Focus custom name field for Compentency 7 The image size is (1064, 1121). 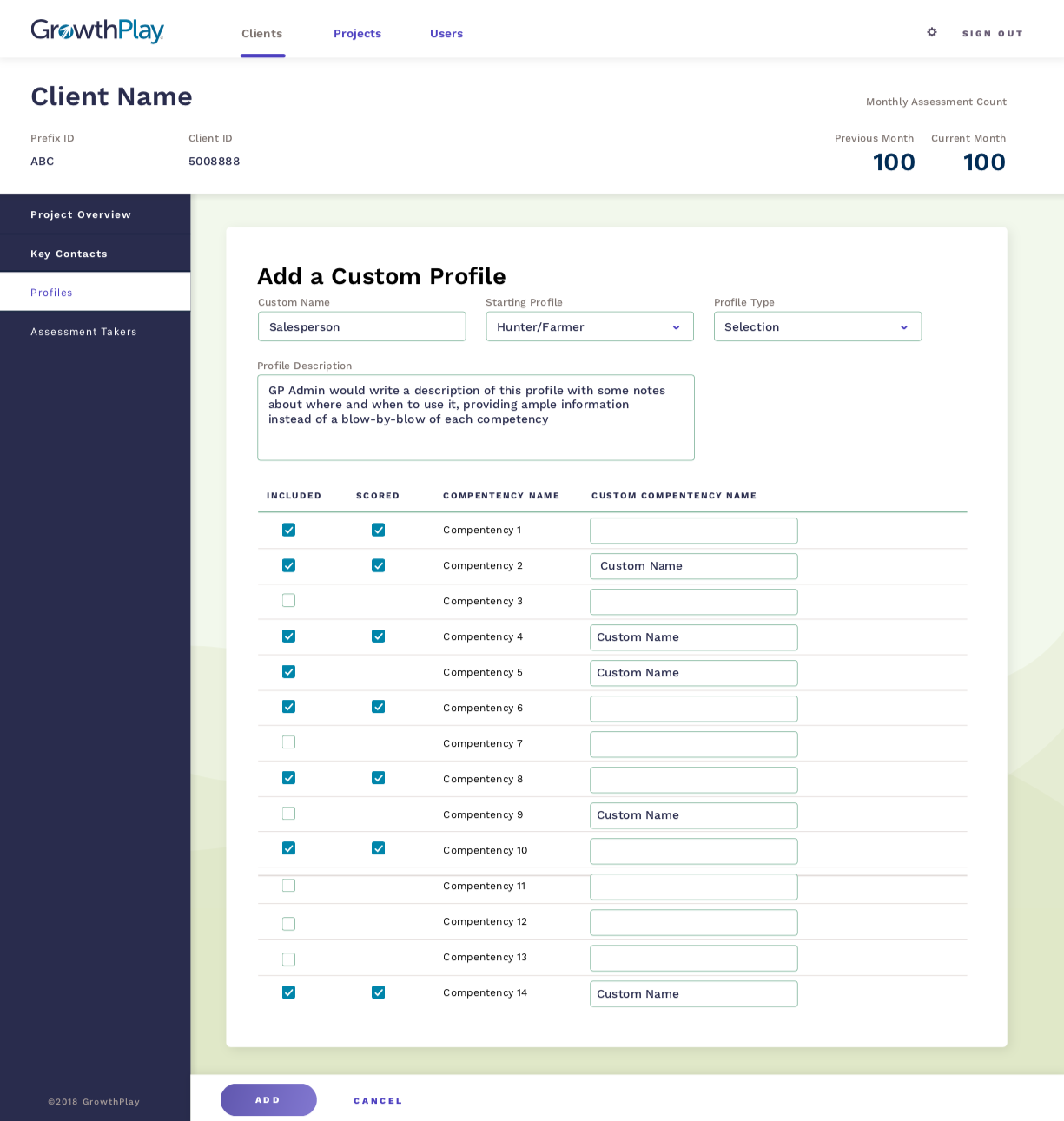pyautogui.click(x=694, y=744)
